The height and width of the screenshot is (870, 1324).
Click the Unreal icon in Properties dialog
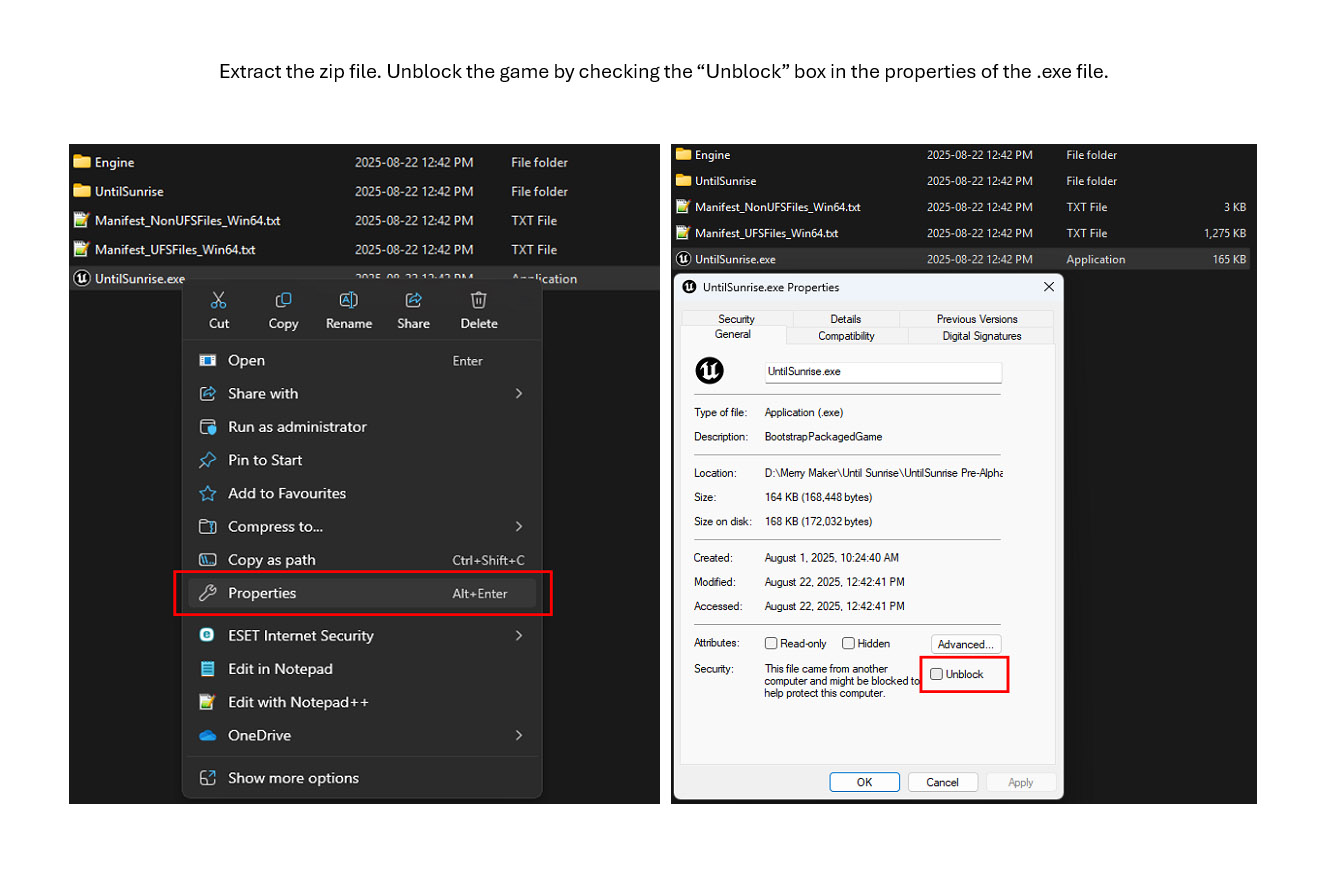(x=709, y=371)
